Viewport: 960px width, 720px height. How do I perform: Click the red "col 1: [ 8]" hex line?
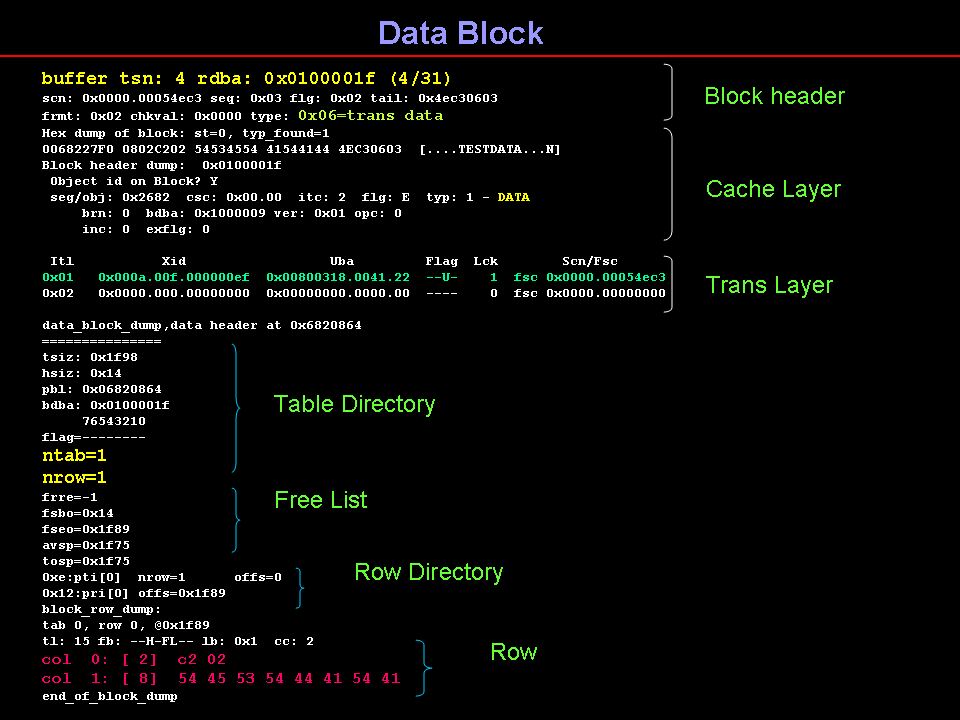pos(220,679)
